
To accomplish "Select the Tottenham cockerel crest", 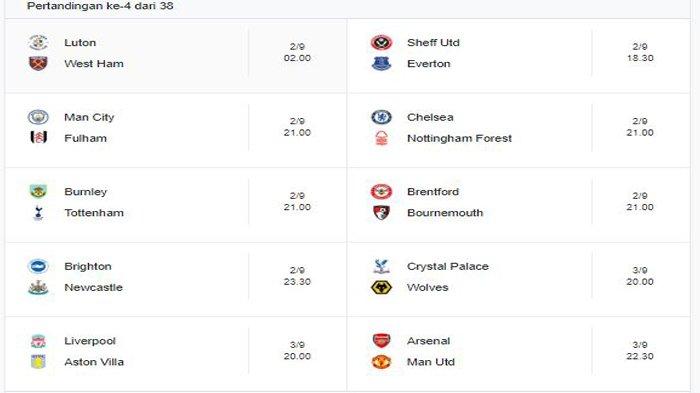I will tap(38, 213).
